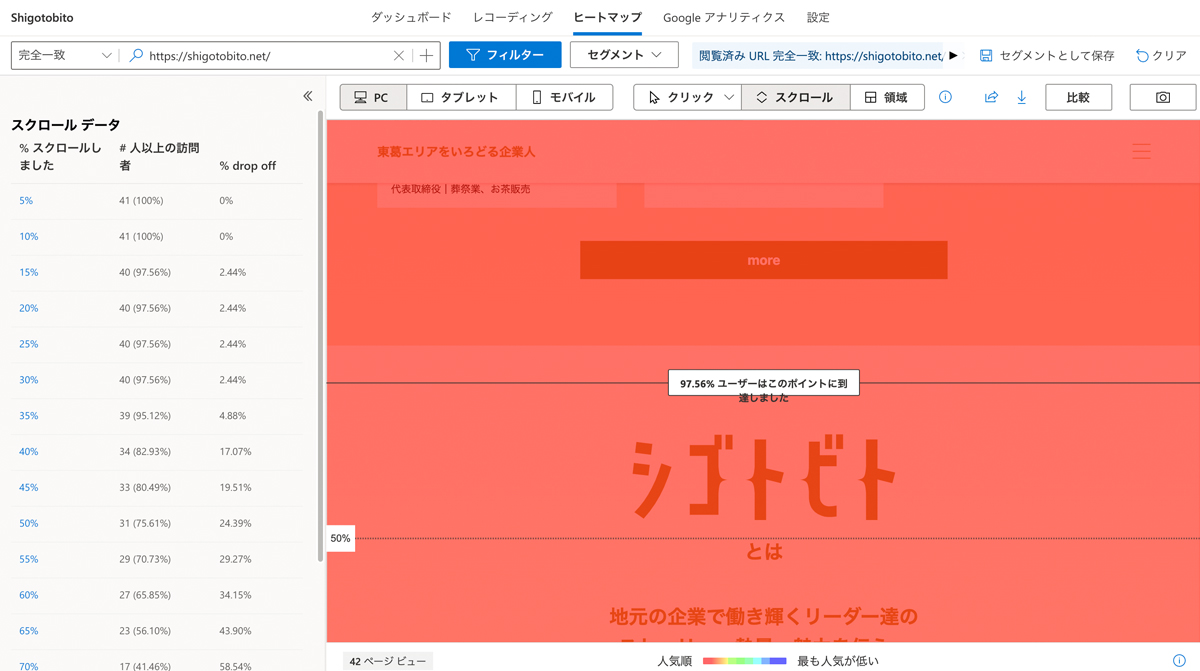1200x671 pixels.
Task: Click the scroll data panel scrollbar
Action: coord(320,336)
